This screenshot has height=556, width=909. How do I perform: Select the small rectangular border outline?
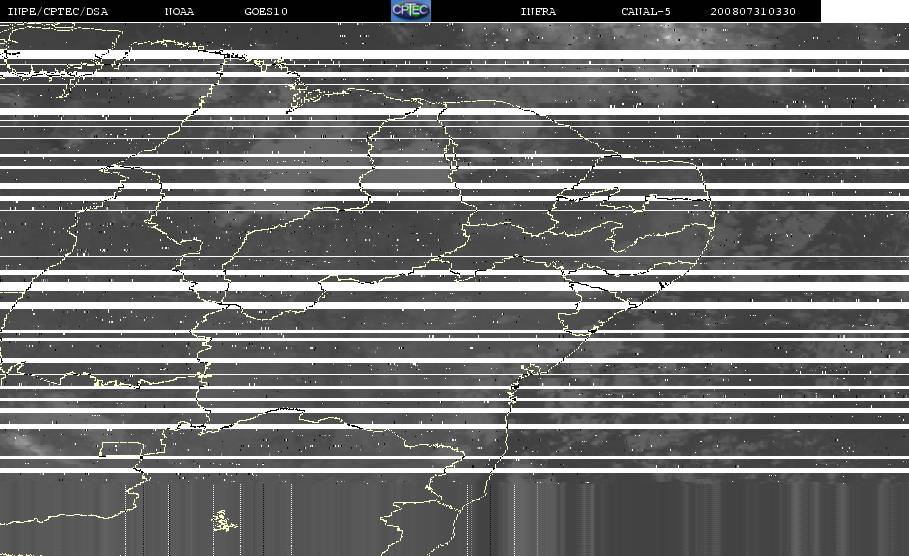coord(122,449)
